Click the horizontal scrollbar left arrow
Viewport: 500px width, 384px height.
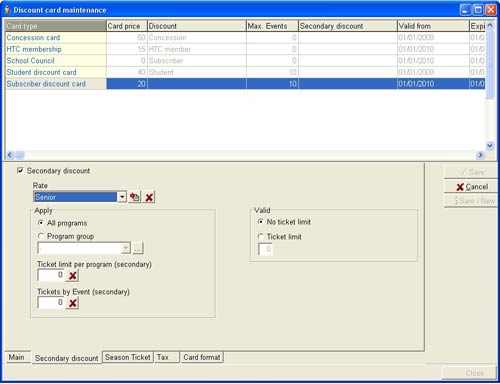(x=10, y=155)
